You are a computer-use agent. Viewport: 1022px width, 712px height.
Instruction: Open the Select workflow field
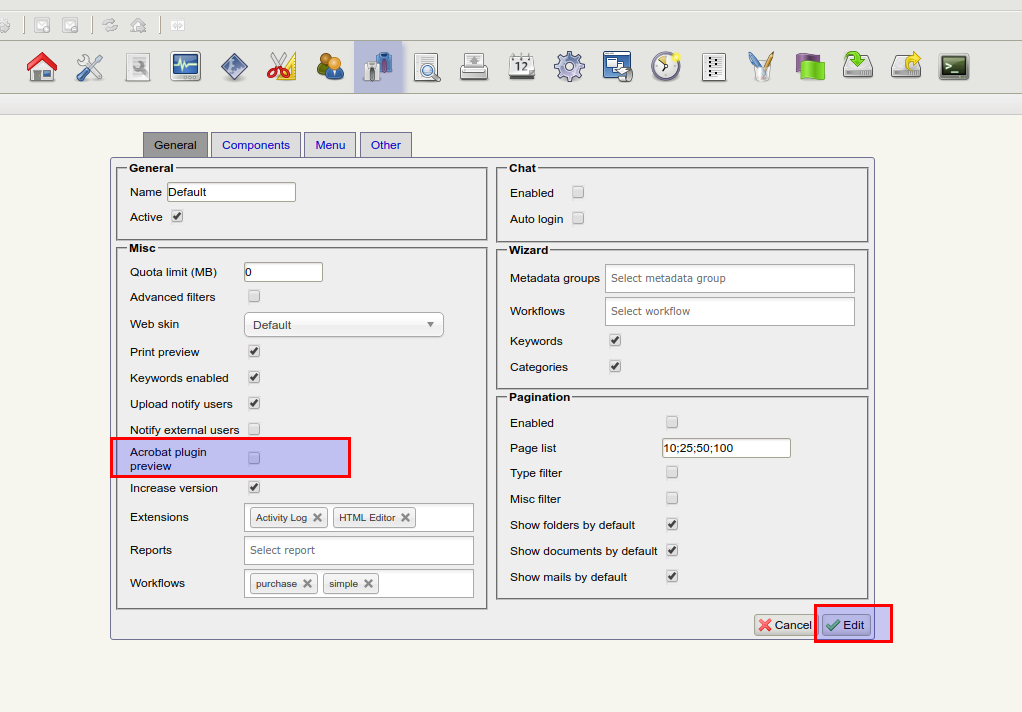click(729, 311)
